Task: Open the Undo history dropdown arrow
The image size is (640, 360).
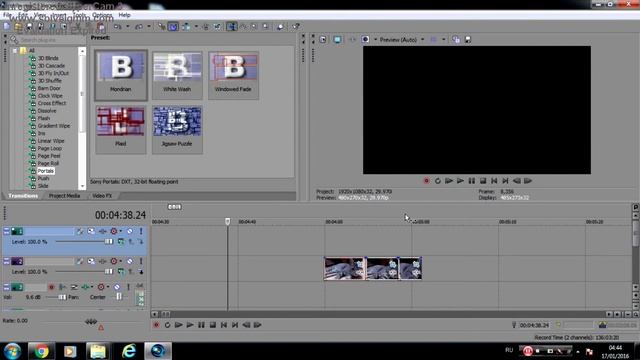Action: point(127,27)
